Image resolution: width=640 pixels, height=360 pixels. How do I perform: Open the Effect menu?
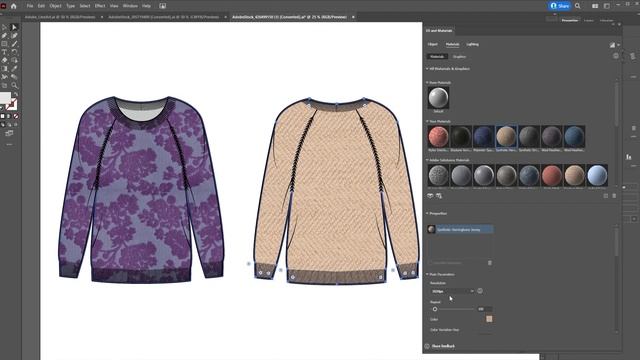pos(100,6)
